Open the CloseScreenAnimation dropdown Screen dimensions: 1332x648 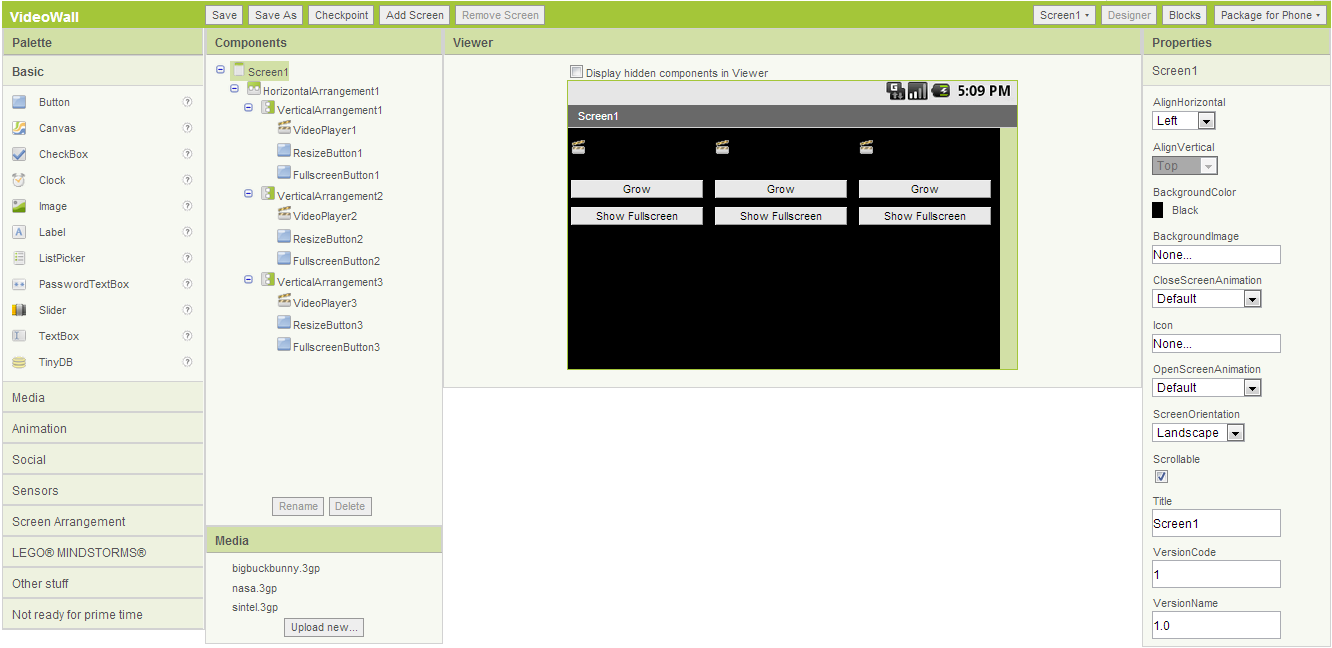point(1207,299)
